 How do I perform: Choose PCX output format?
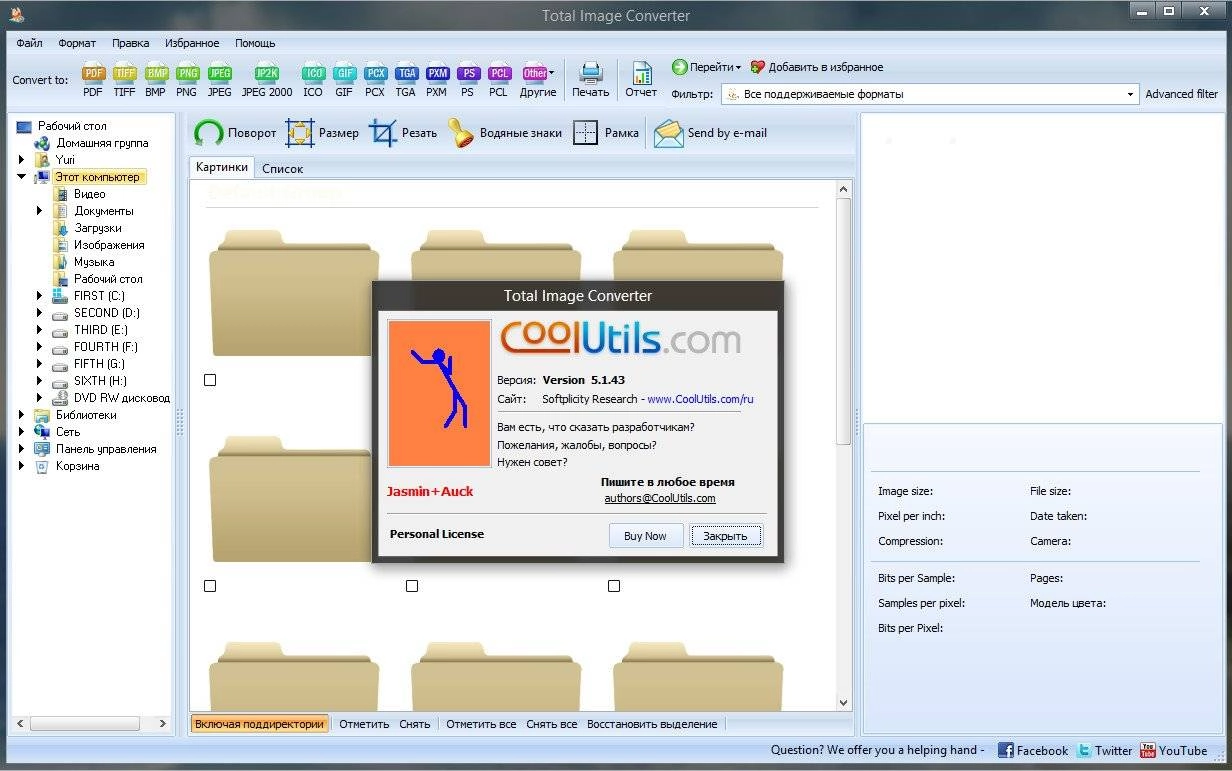click(375, 80)
